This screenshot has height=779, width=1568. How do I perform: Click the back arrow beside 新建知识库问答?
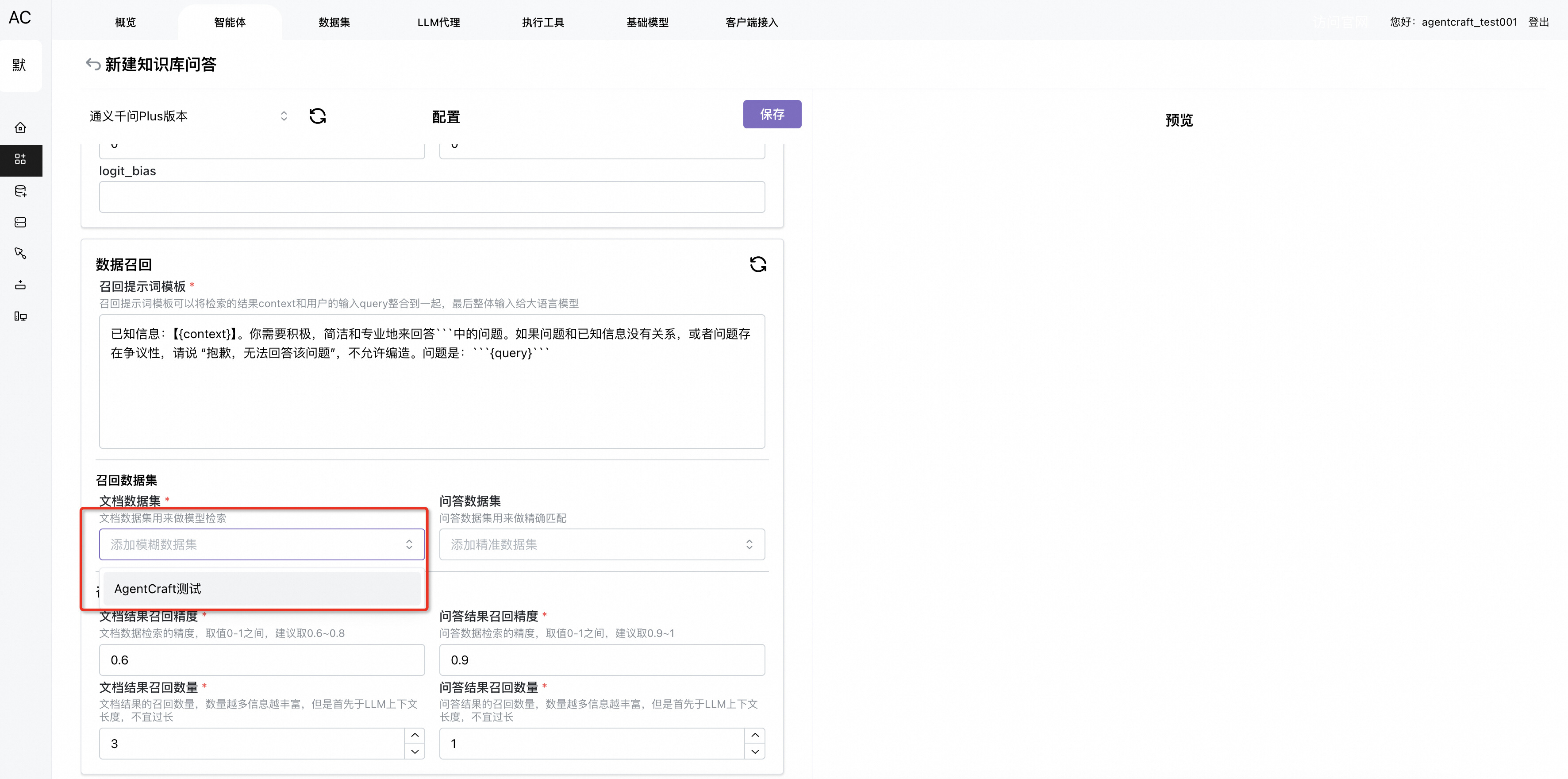click(92, 64)
